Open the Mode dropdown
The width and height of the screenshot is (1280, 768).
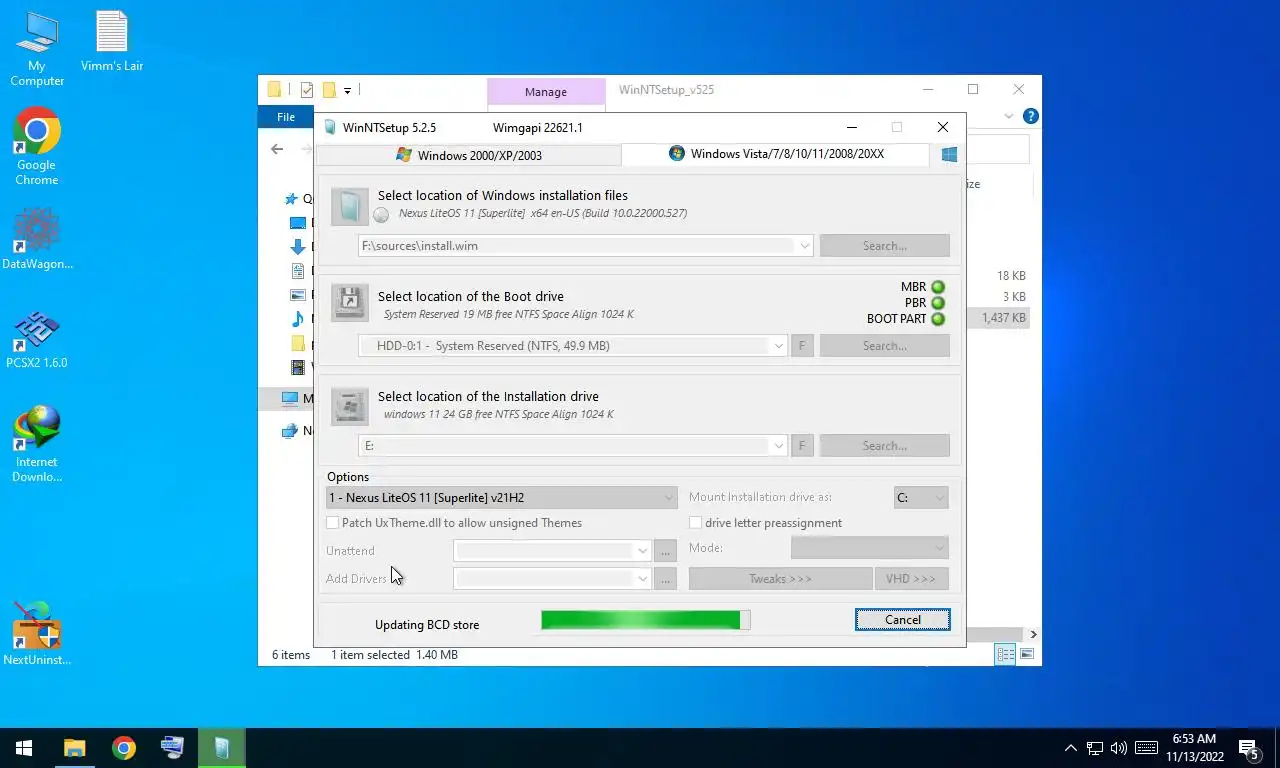click(x=870, y=547)
